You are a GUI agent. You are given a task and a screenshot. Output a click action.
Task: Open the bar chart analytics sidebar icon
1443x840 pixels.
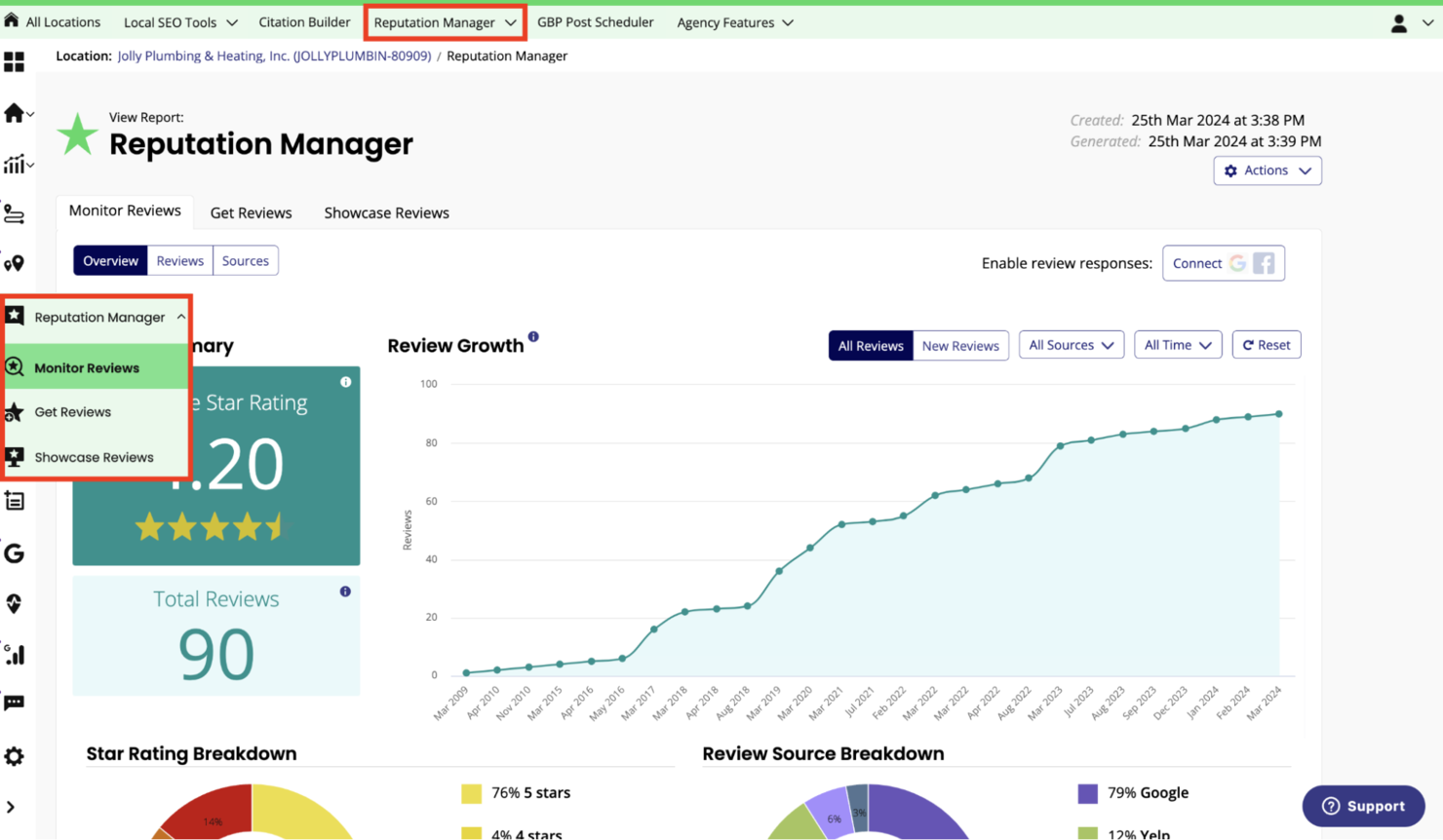14,164
